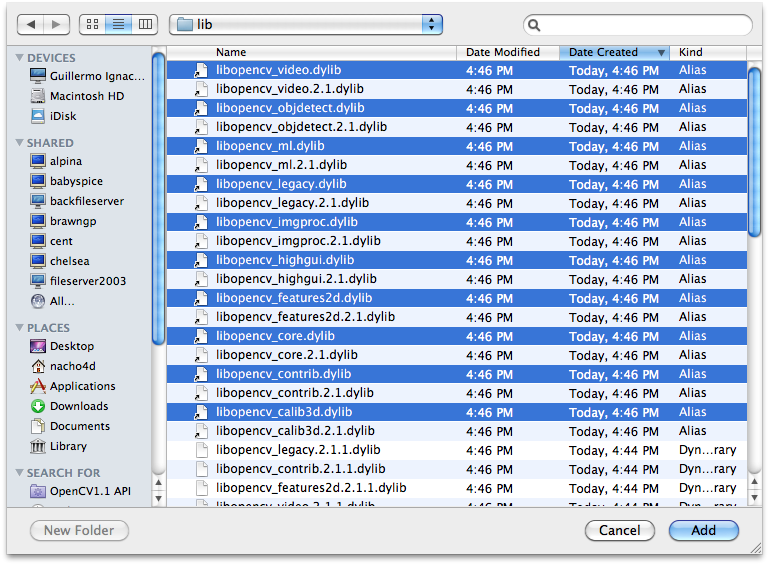769x565 pixels.
Task: Open the Library folder icon
Action: click(38, 446)
